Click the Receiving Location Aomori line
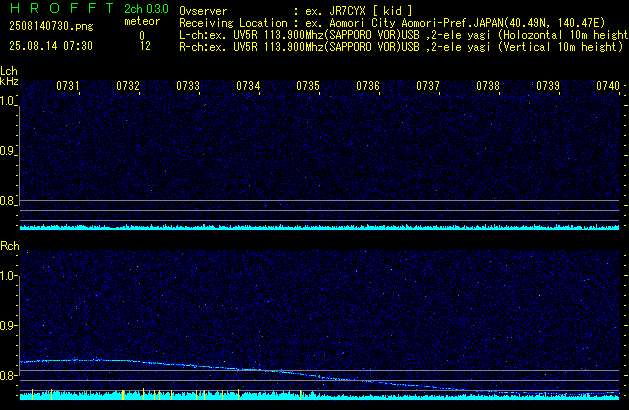The image size is (629, 410). (392, 23)
